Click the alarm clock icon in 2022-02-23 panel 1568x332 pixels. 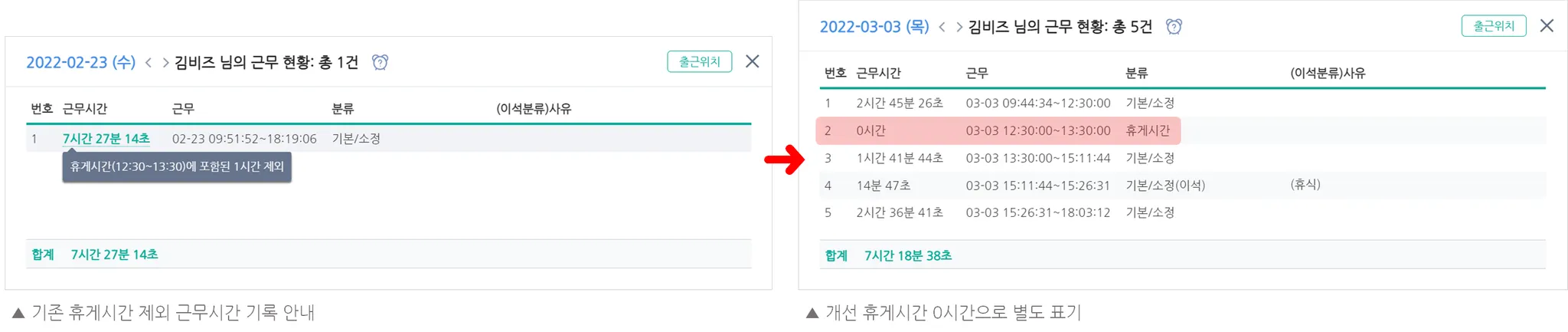click(380, 62)
